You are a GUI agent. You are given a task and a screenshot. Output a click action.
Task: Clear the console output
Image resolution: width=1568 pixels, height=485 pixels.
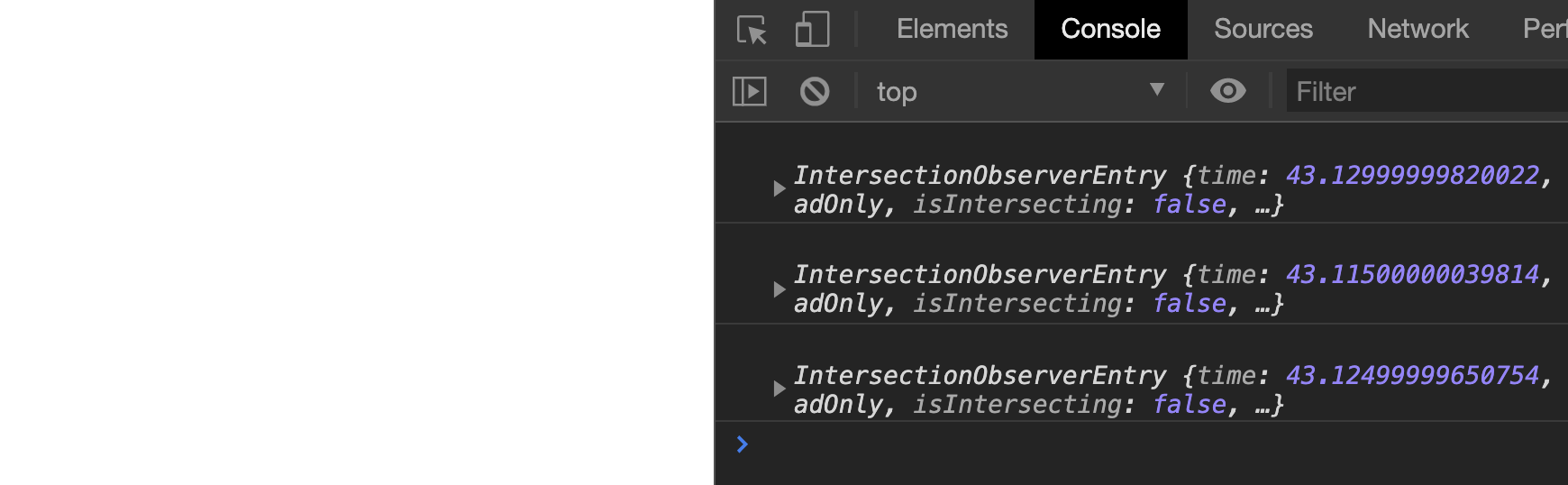coord(815,91)
